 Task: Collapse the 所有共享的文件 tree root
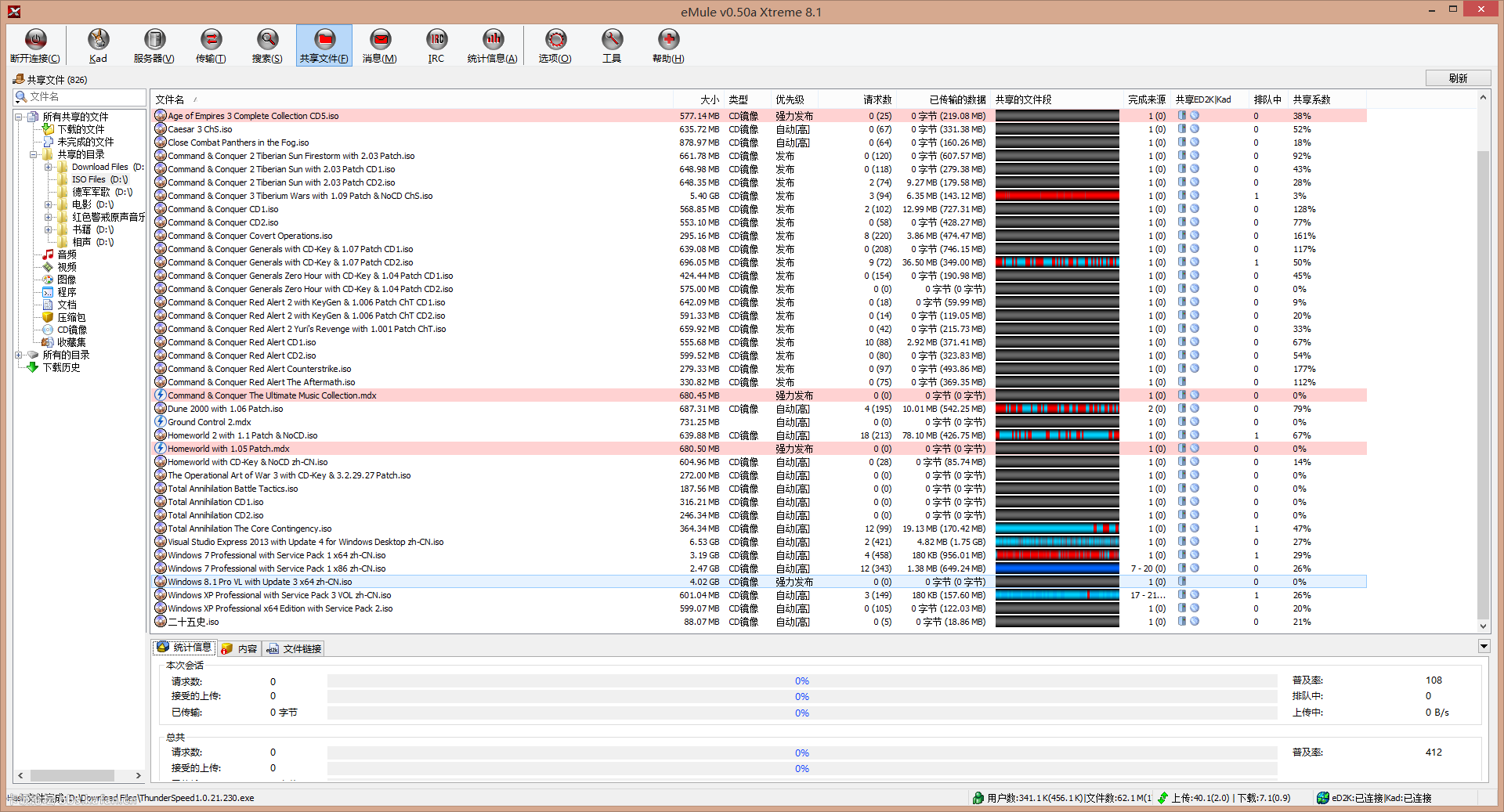(x=19, y=117)
